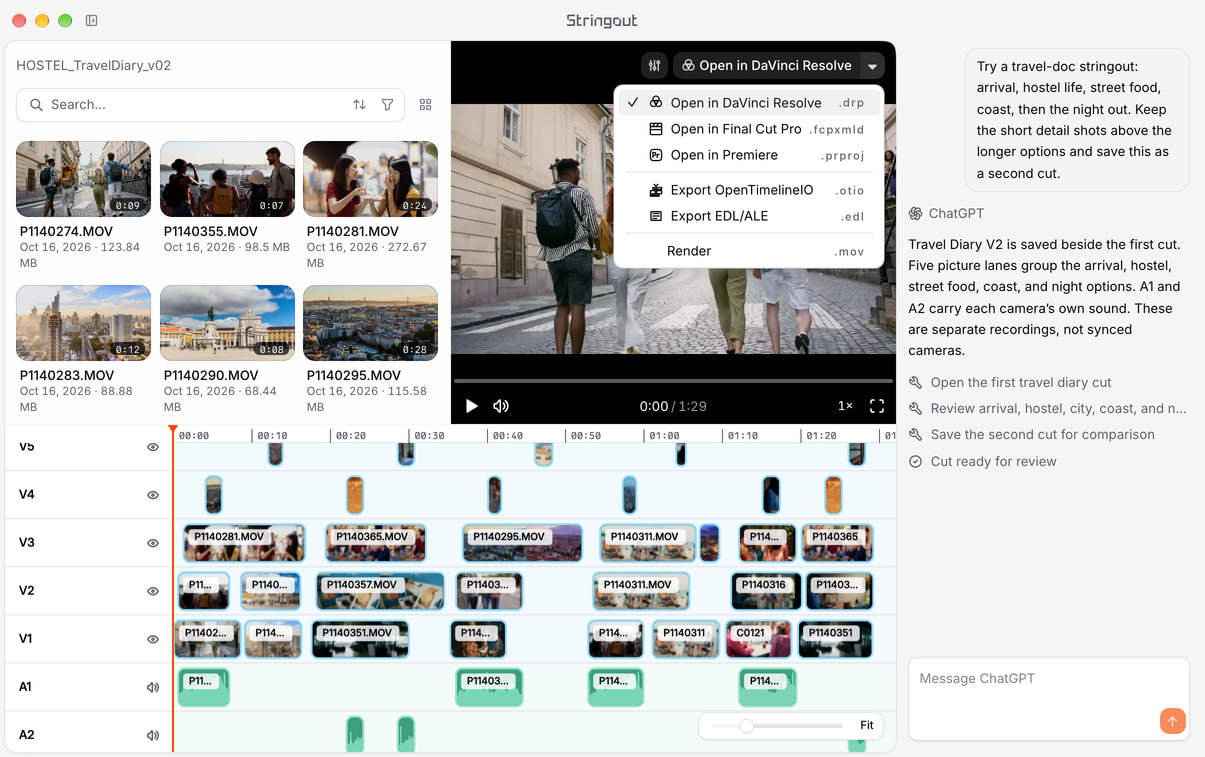Adjust the timeline zoom slider
Screen dimensions: 1205x757
(746, 726)
